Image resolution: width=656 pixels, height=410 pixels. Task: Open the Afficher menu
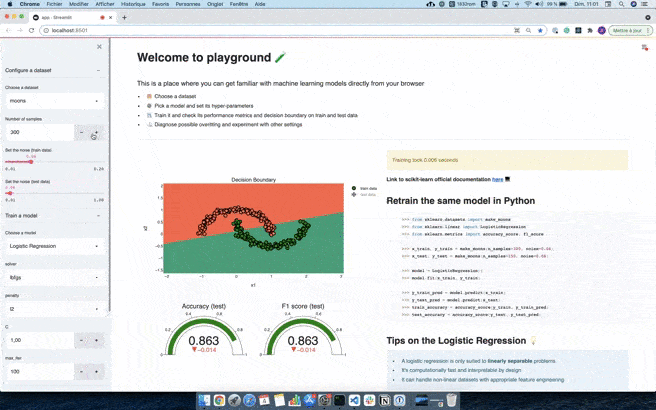tap(105, 4)
